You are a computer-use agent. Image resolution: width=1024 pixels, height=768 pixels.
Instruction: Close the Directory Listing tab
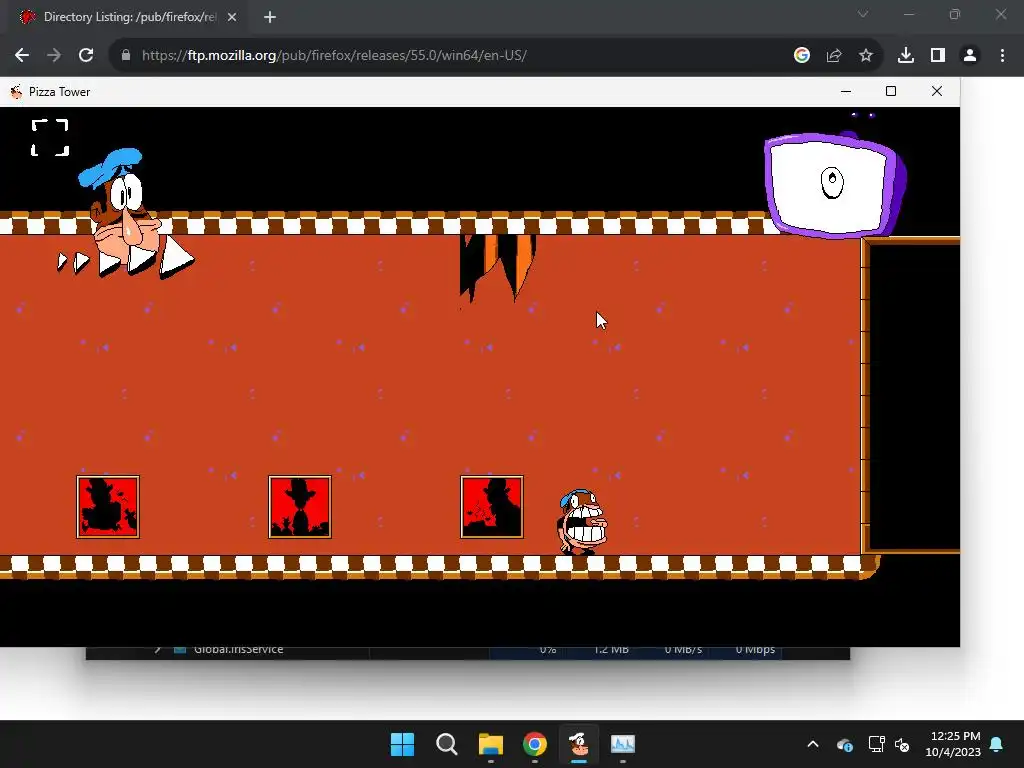pyautogui.click(x=232, y=17)
